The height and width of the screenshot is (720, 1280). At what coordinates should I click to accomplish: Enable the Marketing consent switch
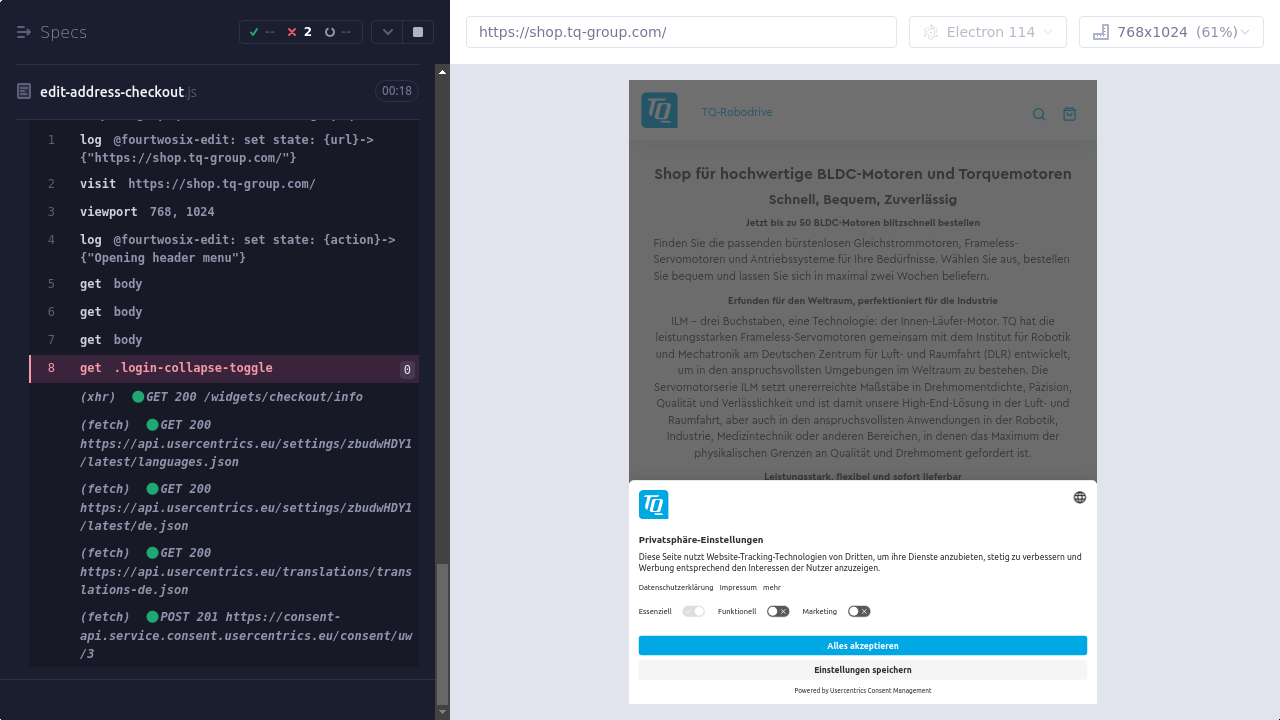pos(859,611)
